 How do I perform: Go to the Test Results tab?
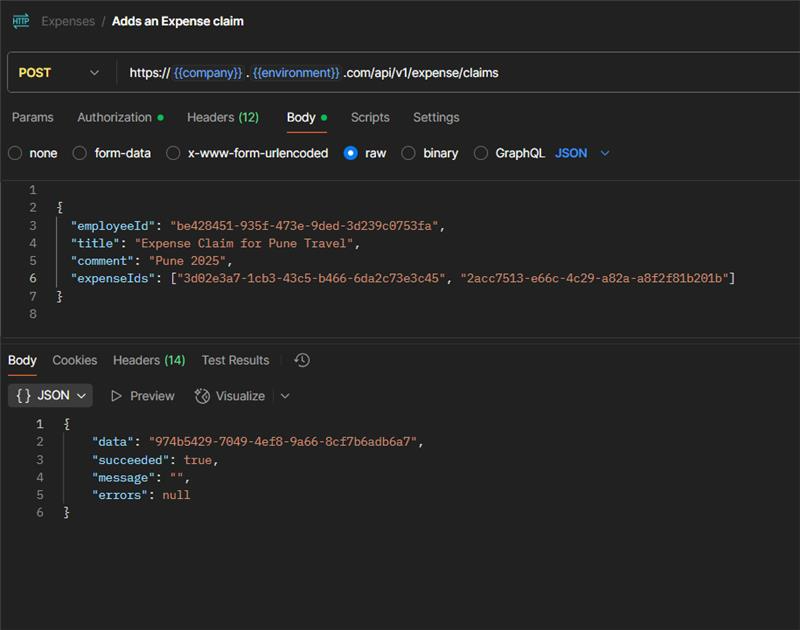(235, 360)
